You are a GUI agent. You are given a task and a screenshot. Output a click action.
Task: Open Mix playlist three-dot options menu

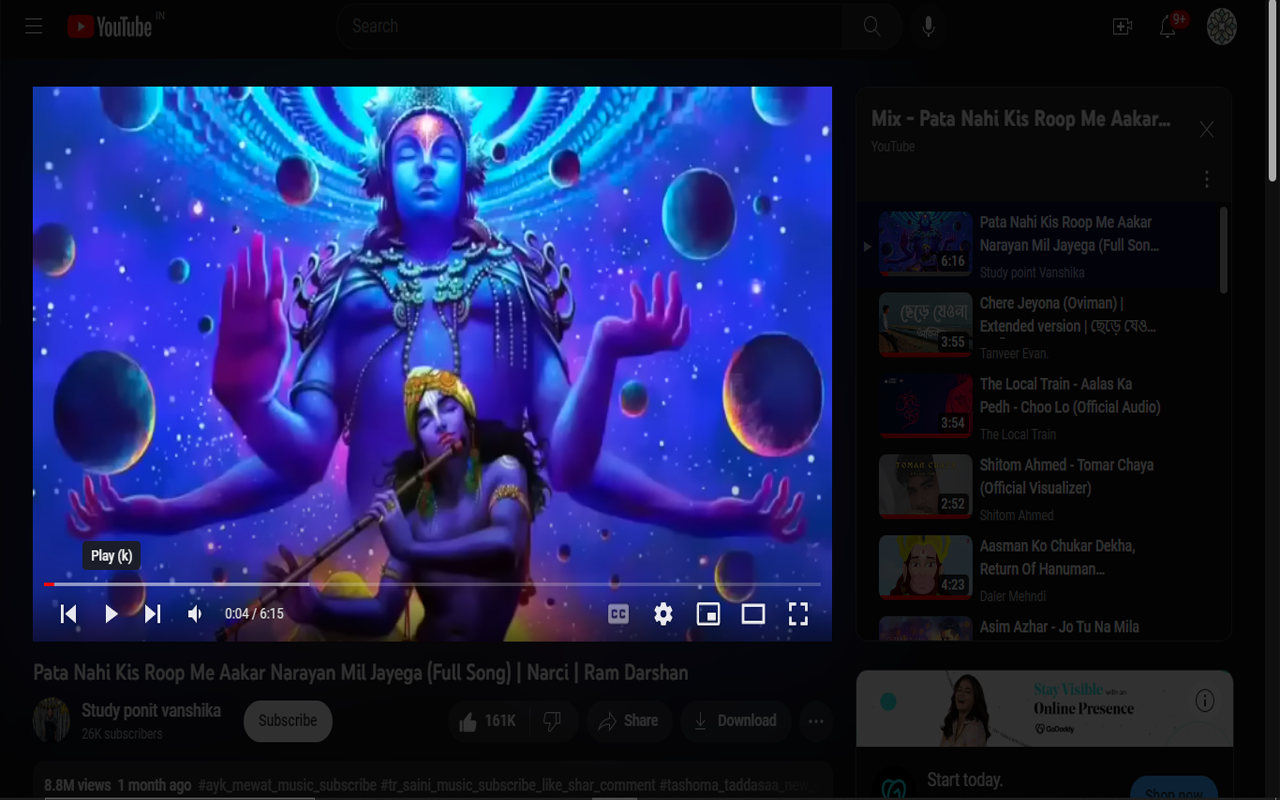coord(1207,179)
